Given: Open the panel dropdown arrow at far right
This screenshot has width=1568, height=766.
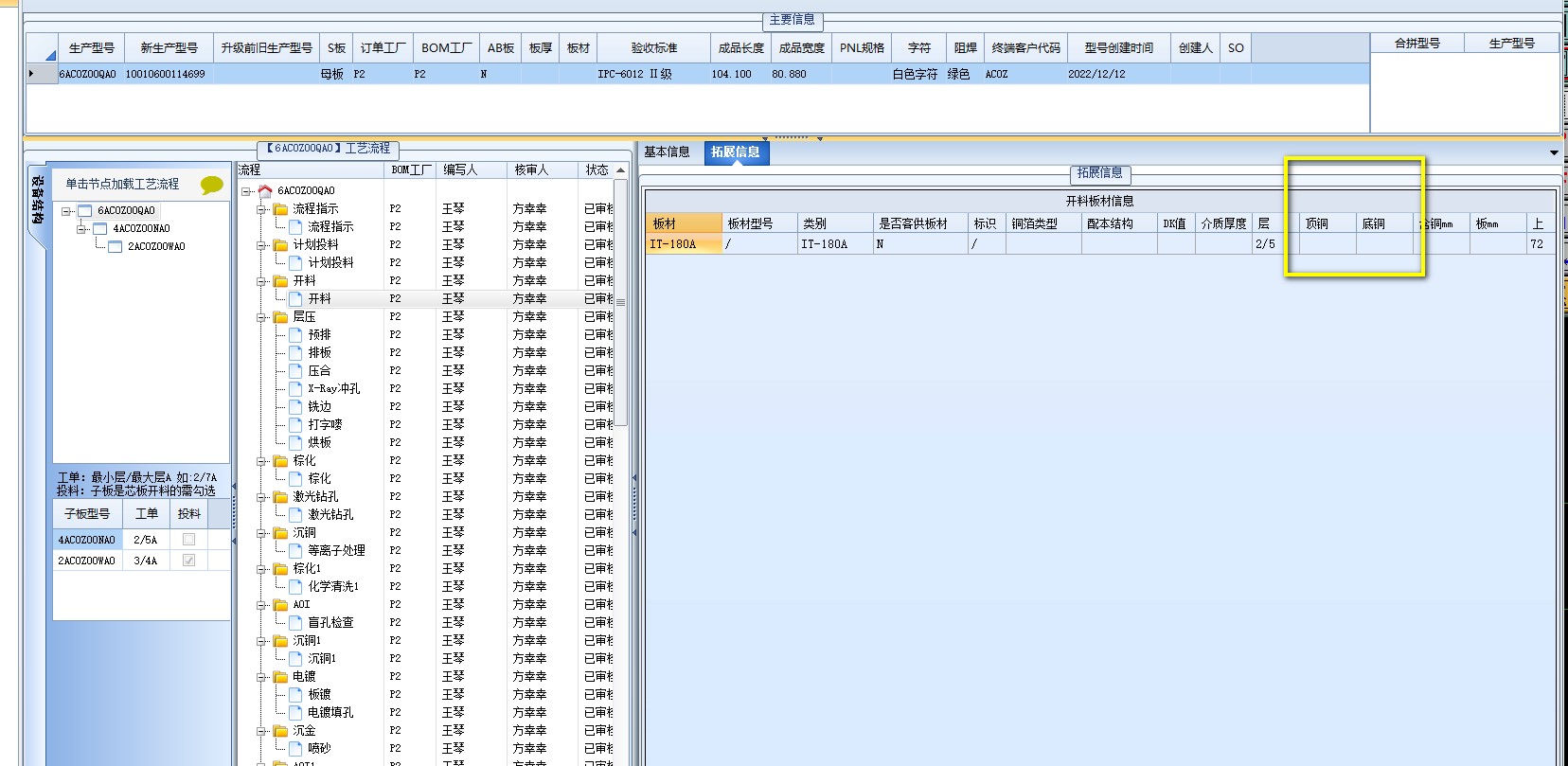Looking at the screenshot, I should point(1554,152).
